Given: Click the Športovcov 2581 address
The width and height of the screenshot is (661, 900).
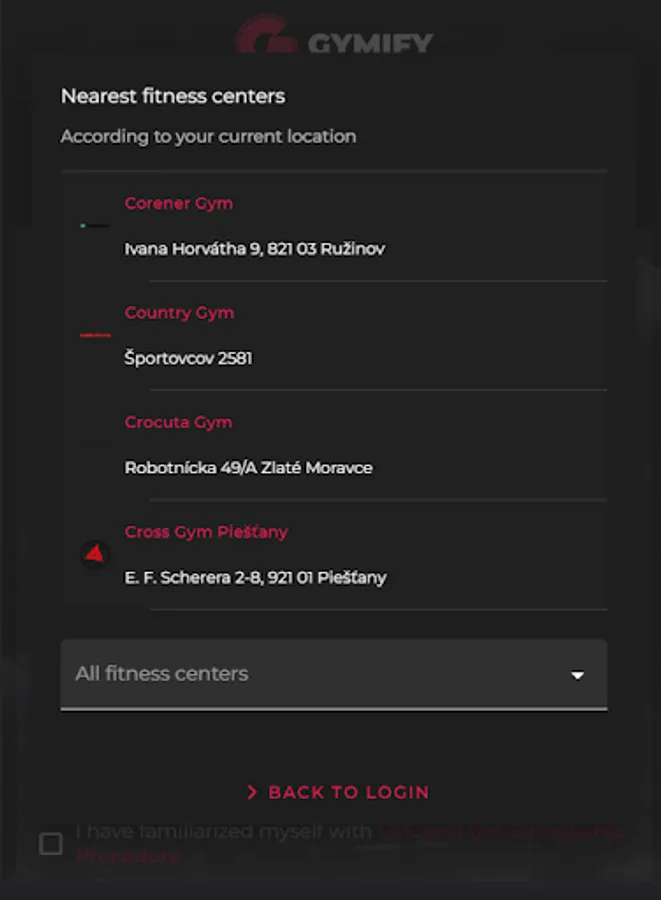Looking at the screenshot, I should tap(188, 358).
